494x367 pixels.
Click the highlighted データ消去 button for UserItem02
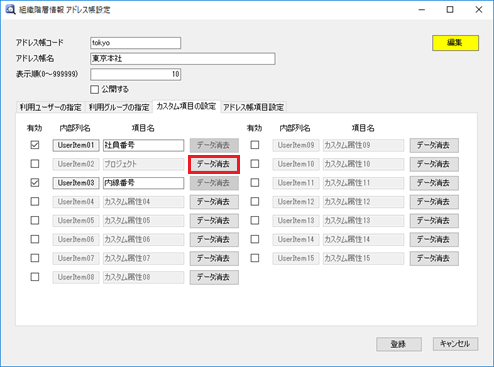(214, 164)
